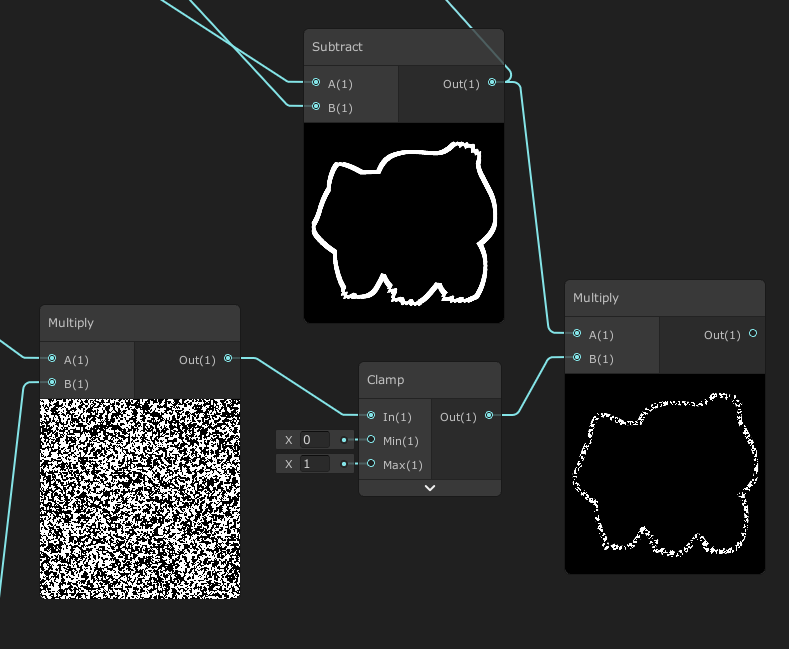Select the left Multiply node header with noise preview

coord(140,323)
